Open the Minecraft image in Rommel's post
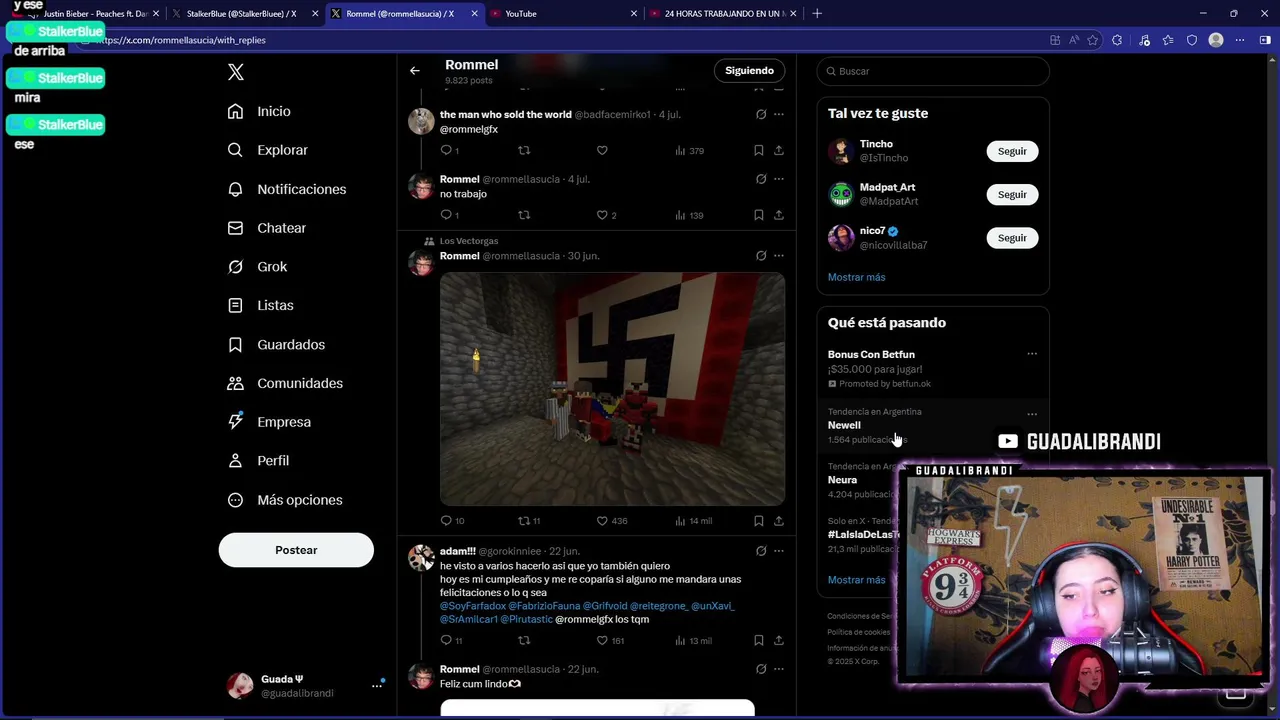Screen dimensions: 1280x720 click(612, 389)
